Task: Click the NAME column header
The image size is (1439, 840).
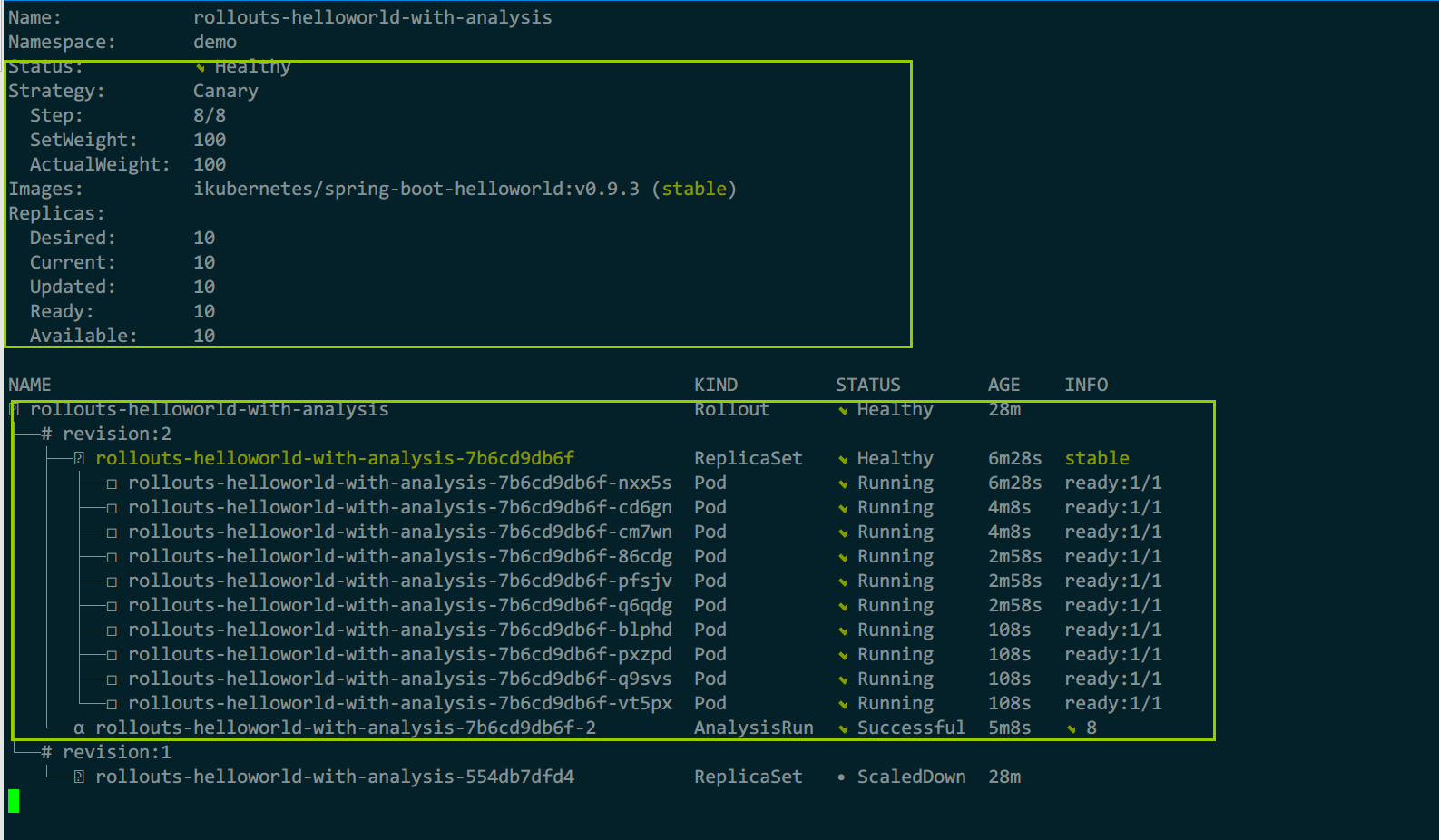Action: 30,385
